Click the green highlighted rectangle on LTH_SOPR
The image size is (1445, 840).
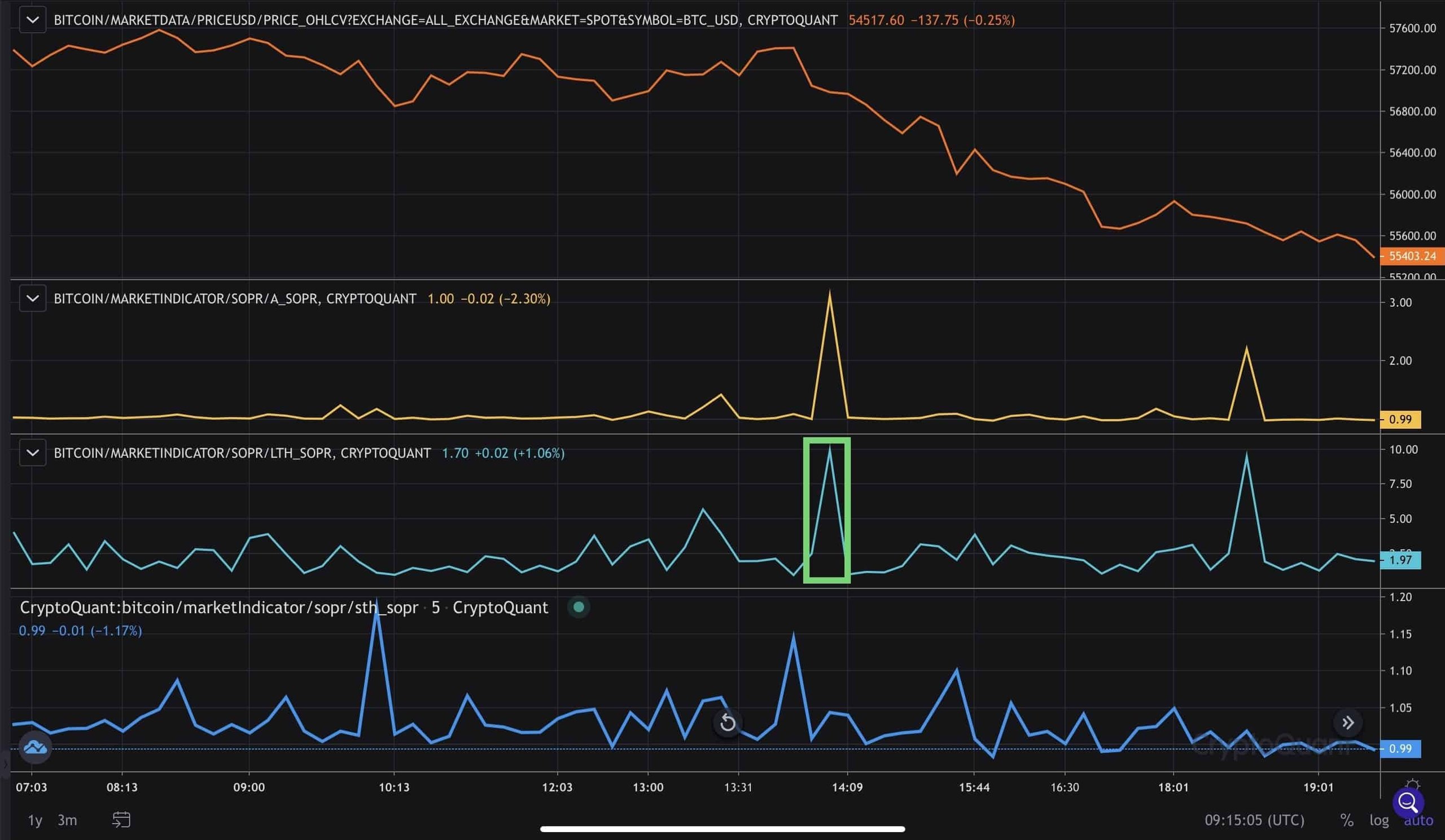pyautogui.click(x=826, y=510)
